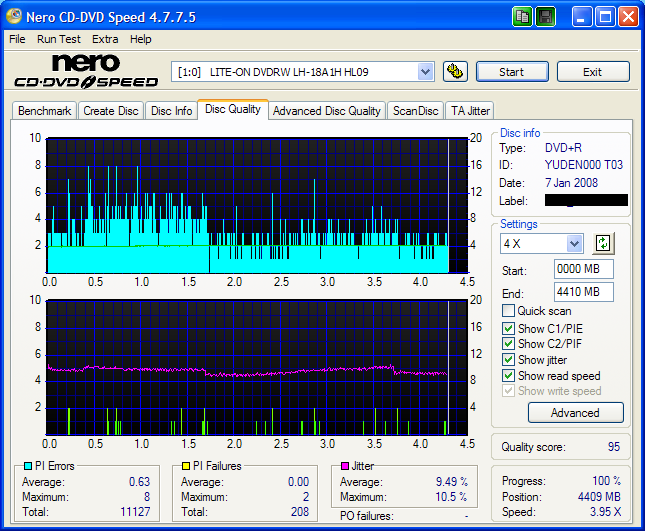Click the green refresh icon in Settings
Image resolution: width=645 pixels, height=531 pixels.
pyautogui.click(x=603, y=243)
